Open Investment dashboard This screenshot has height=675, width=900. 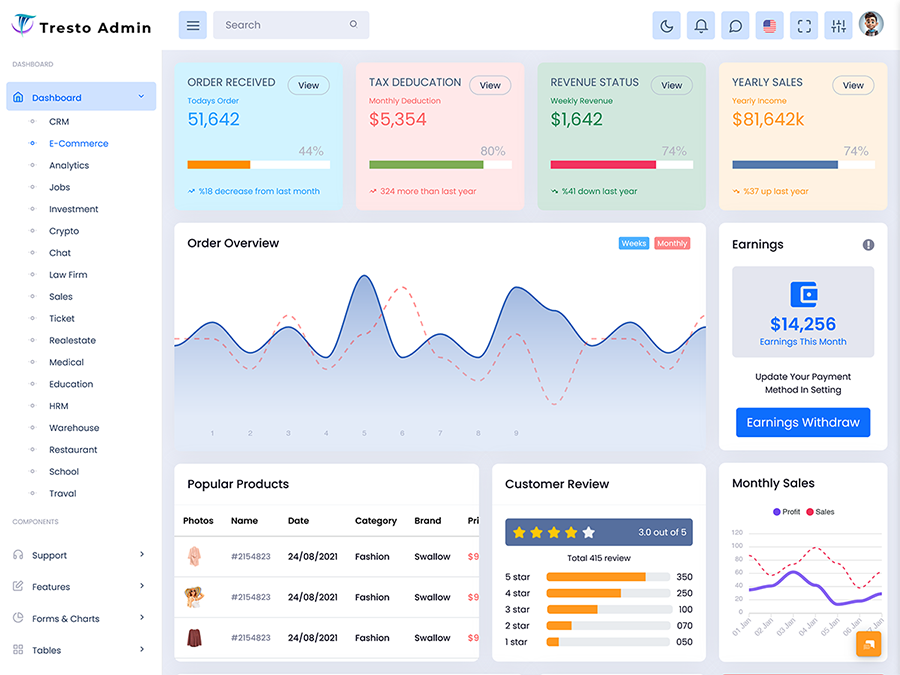click(x=73, y=209)
